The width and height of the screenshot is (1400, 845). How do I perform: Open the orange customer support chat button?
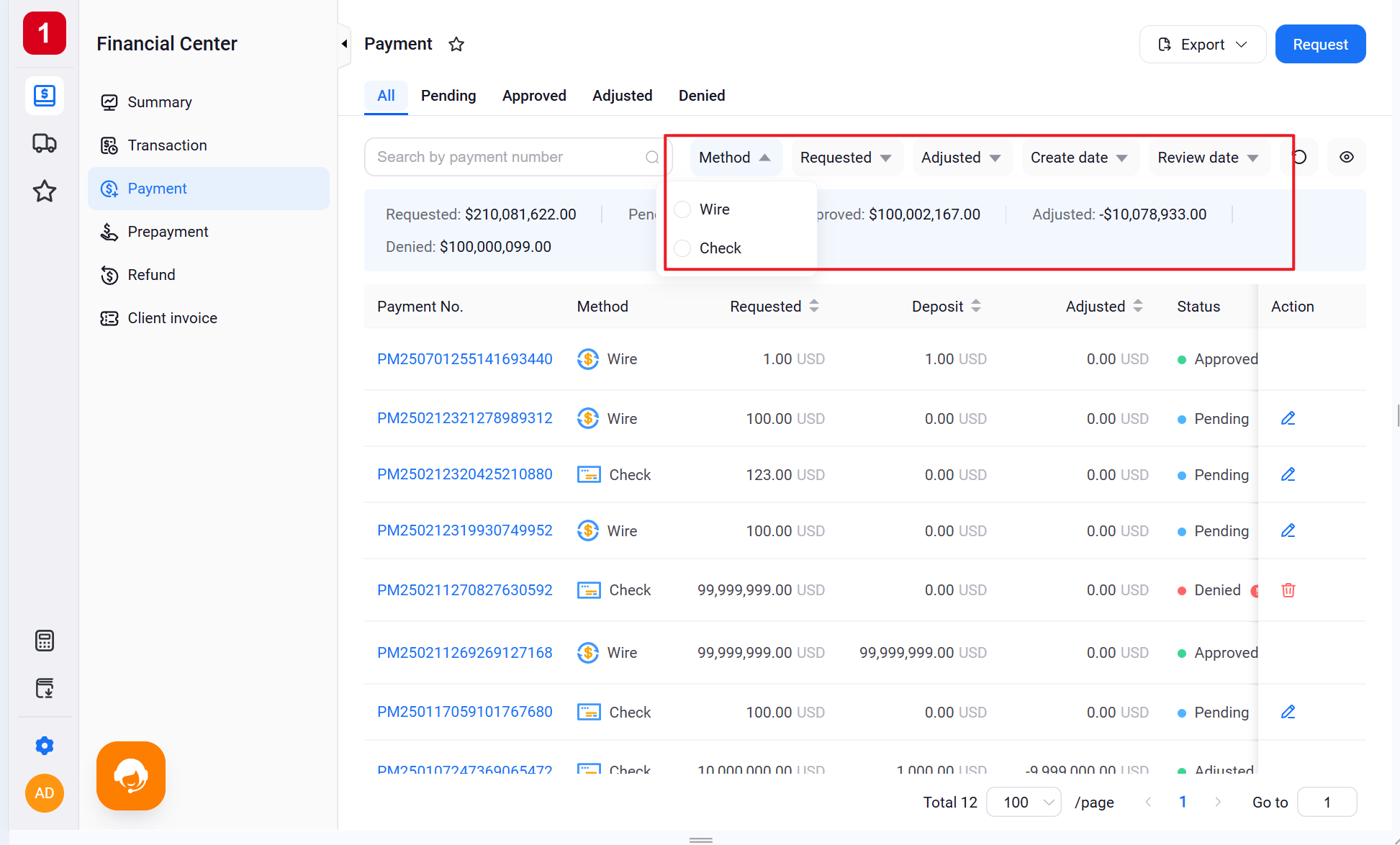coord(131,776)
